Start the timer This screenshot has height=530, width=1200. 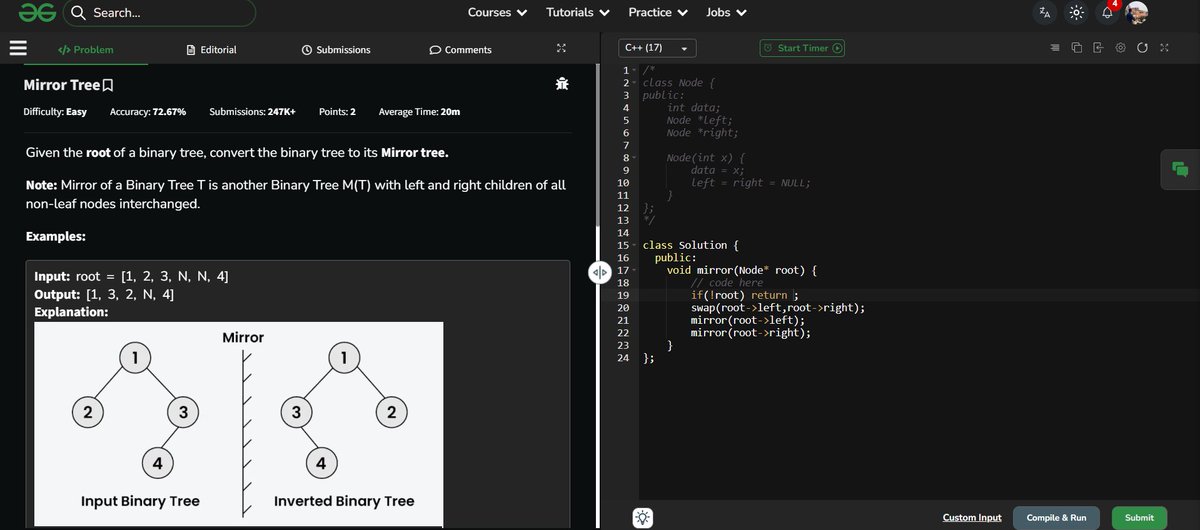coord(801,48)
